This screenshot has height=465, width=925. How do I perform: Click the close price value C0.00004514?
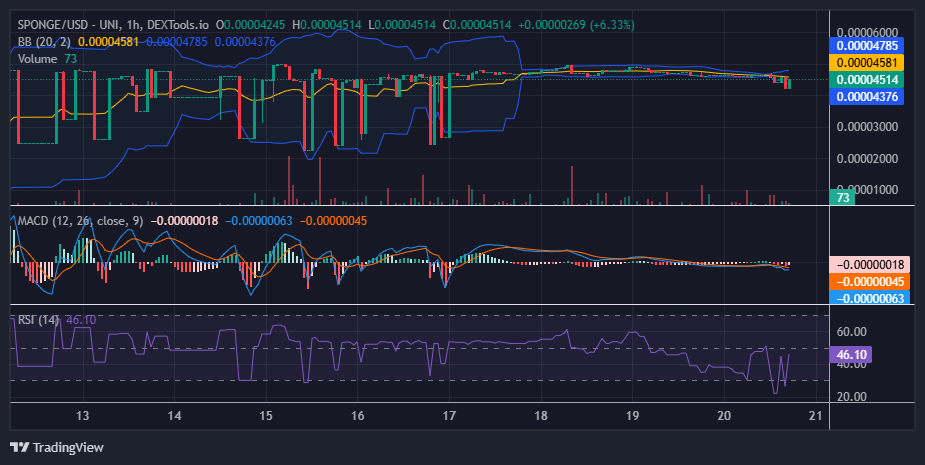click(477, 25)
